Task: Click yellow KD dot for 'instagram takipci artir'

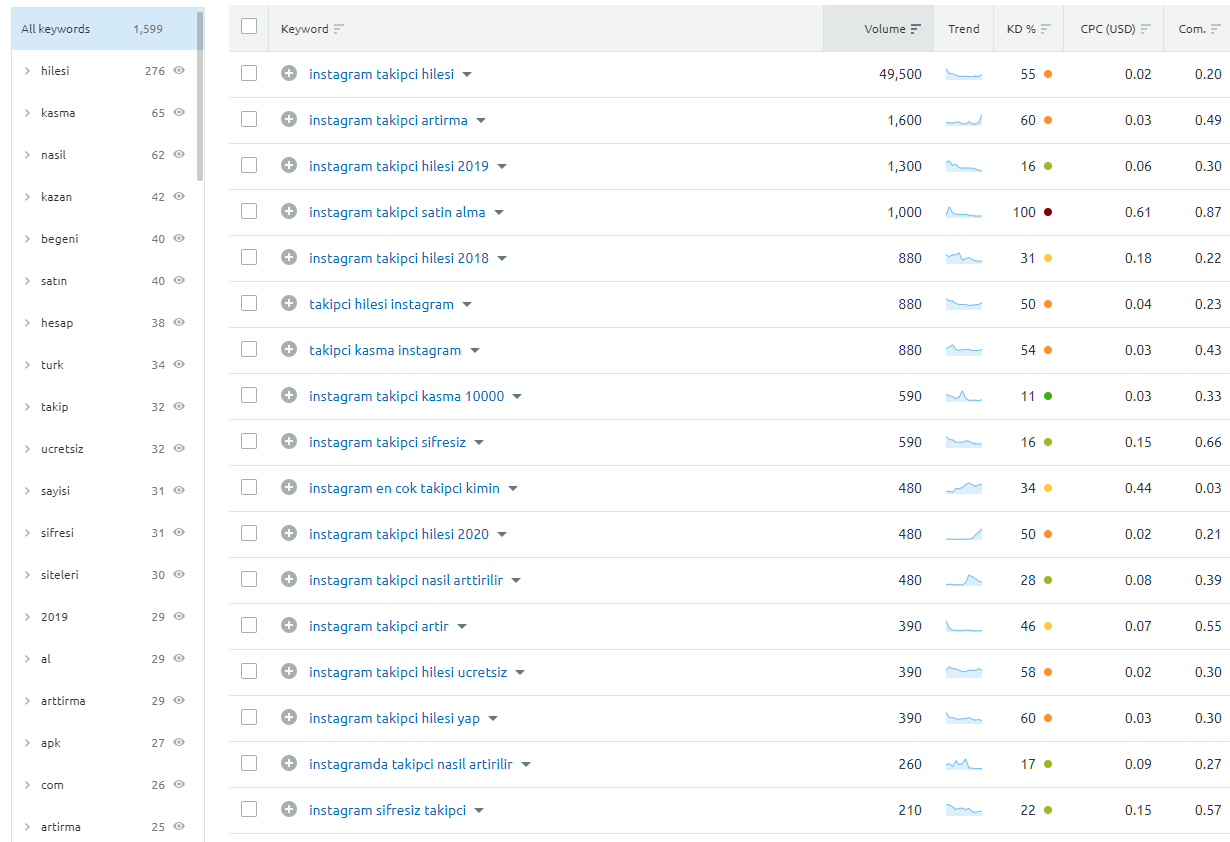Action: pyautogui.click(x=1047, y=626)
